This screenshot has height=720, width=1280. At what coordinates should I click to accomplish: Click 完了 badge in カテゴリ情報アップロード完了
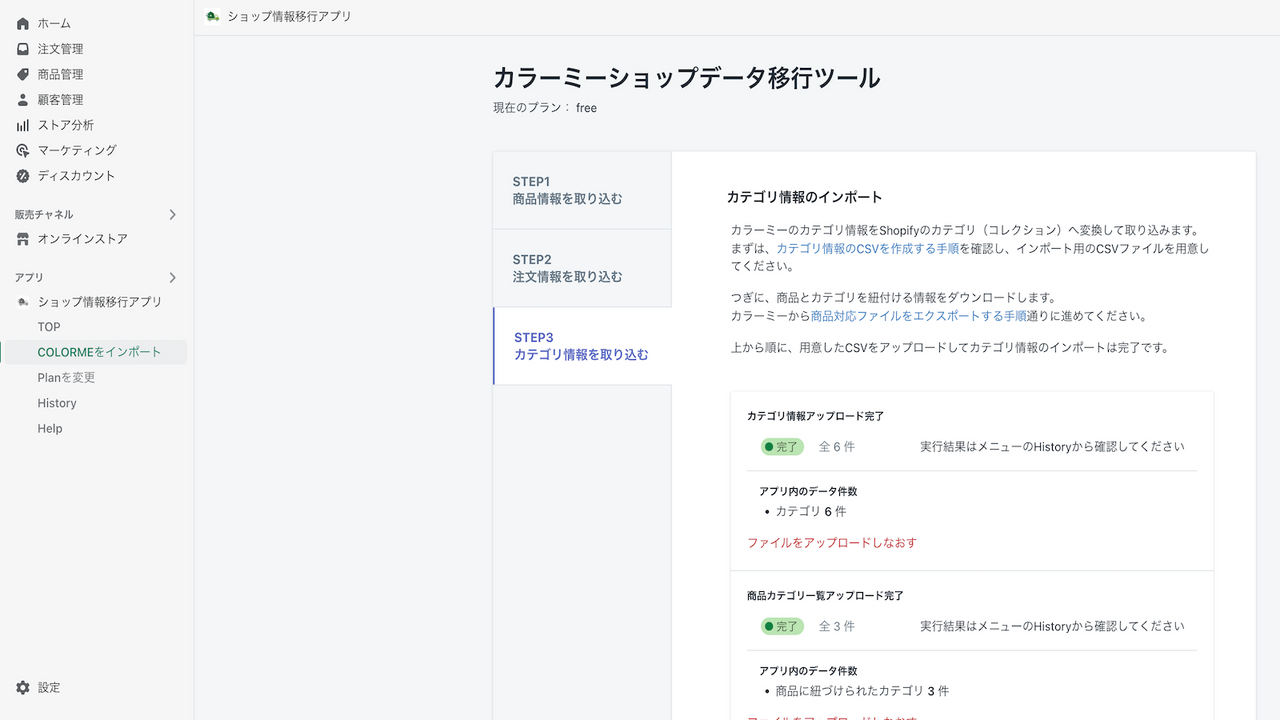[x=782, y=447]
